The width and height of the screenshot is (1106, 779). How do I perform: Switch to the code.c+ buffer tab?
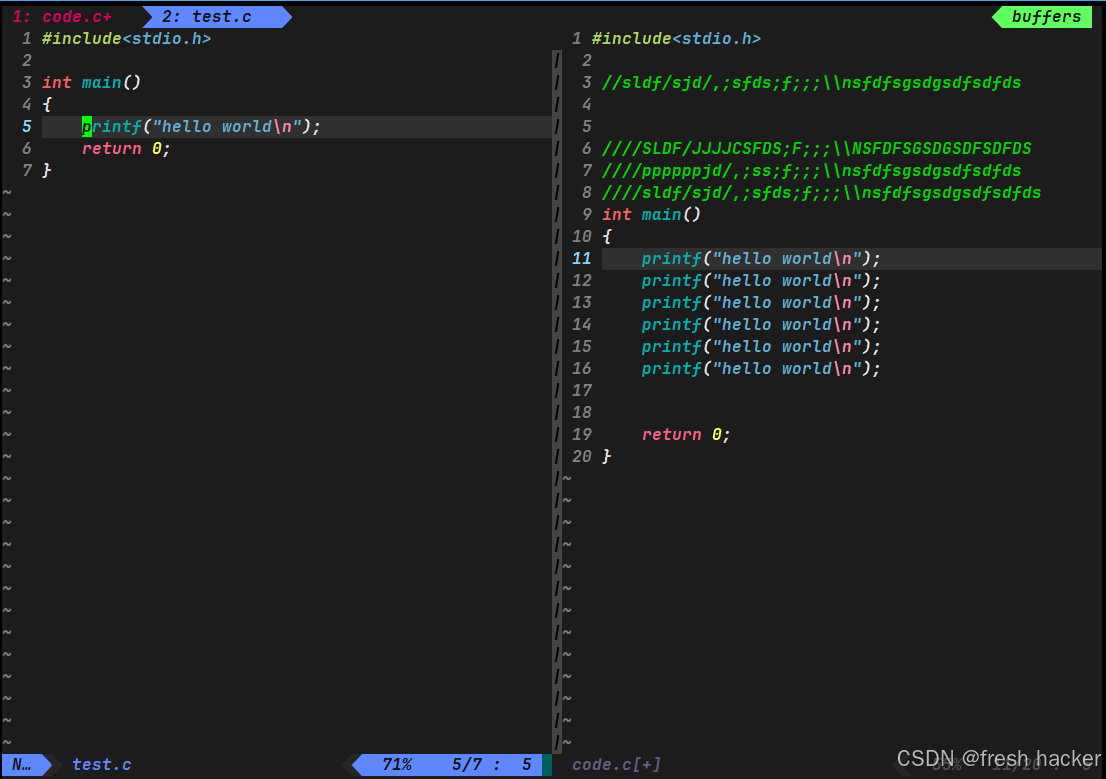(x=62, y=16)
